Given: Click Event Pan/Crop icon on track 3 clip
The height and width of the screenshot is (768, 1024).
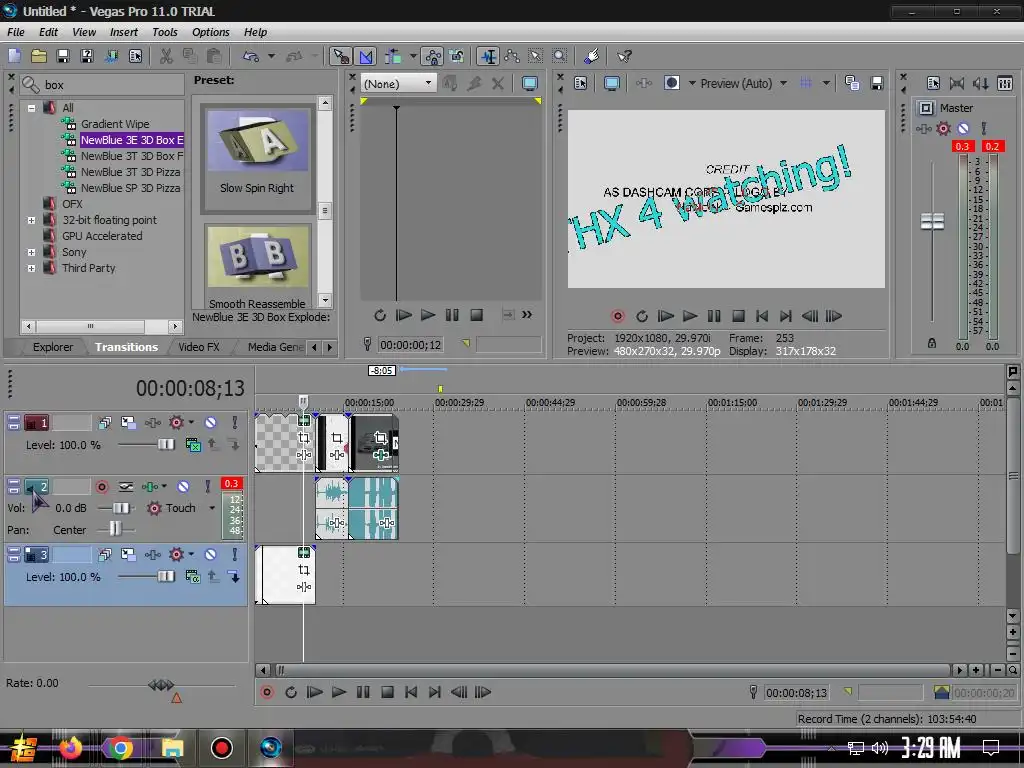Looking at the screenshot, I should click(304, 569).
